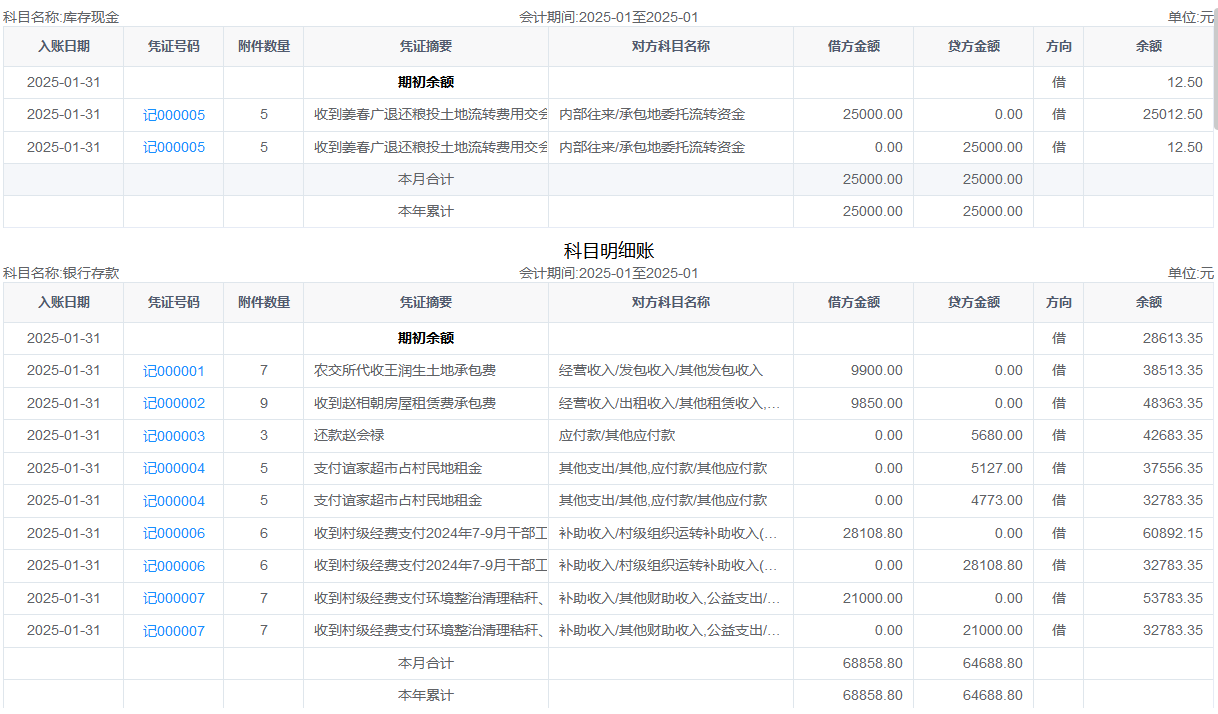Open 记000004 voucher in the 5127.00 credit row
The height and width of the screenshot is (714, 1218).
[173, 469]
